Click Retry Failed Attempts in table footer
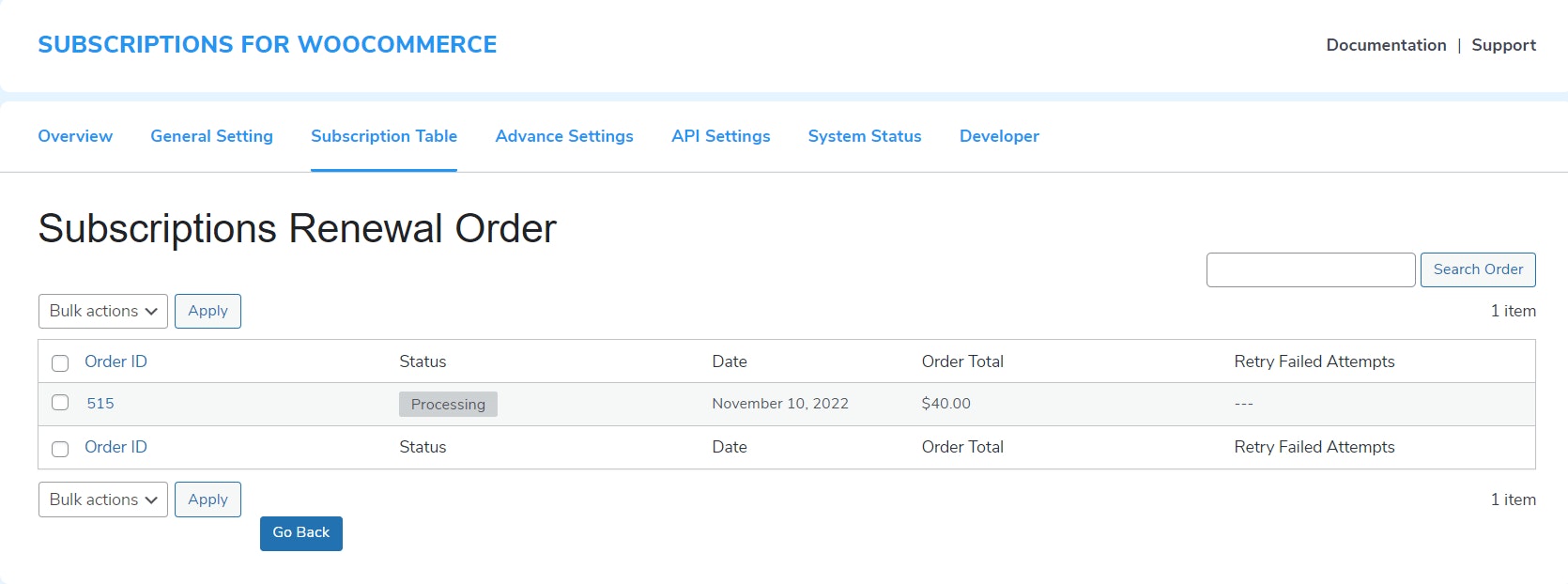 point(1314,447)
